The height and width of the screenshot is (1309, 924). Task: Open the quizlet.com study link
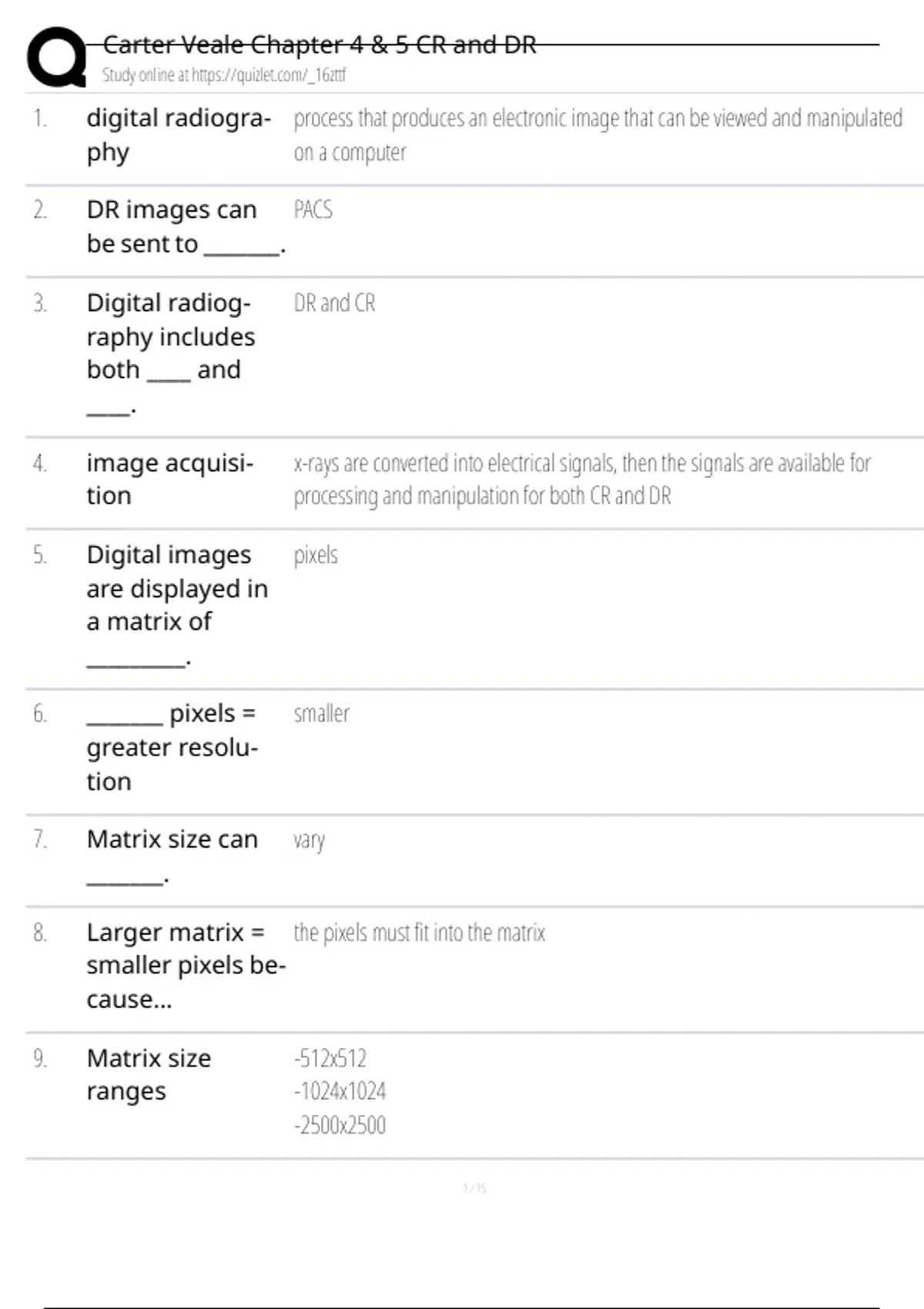[224, 75]
